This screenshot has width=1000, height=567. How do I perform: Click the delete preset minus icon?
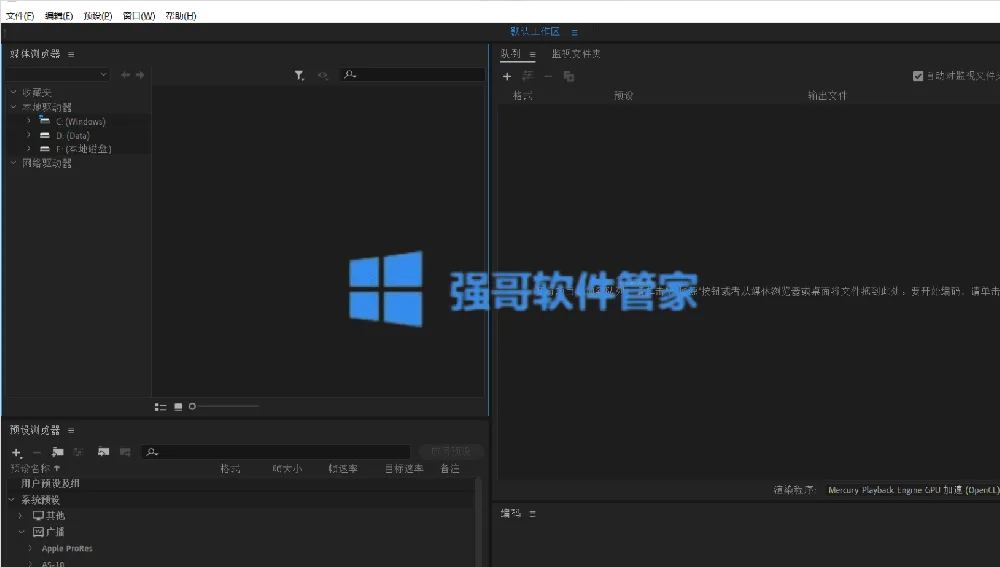click(x=37, y=452)
